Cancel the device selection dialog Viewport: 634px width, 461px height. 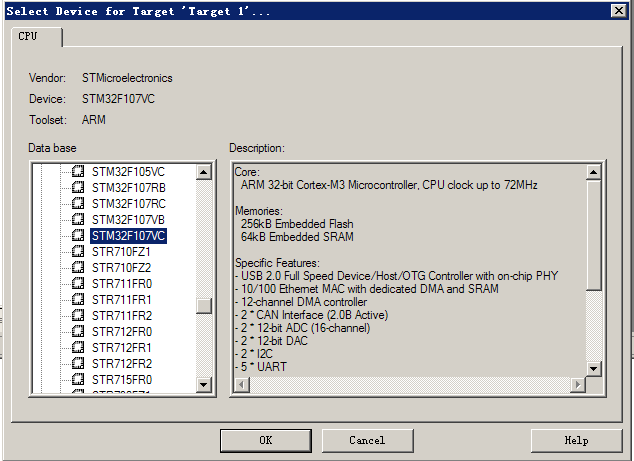click(368, 440)
